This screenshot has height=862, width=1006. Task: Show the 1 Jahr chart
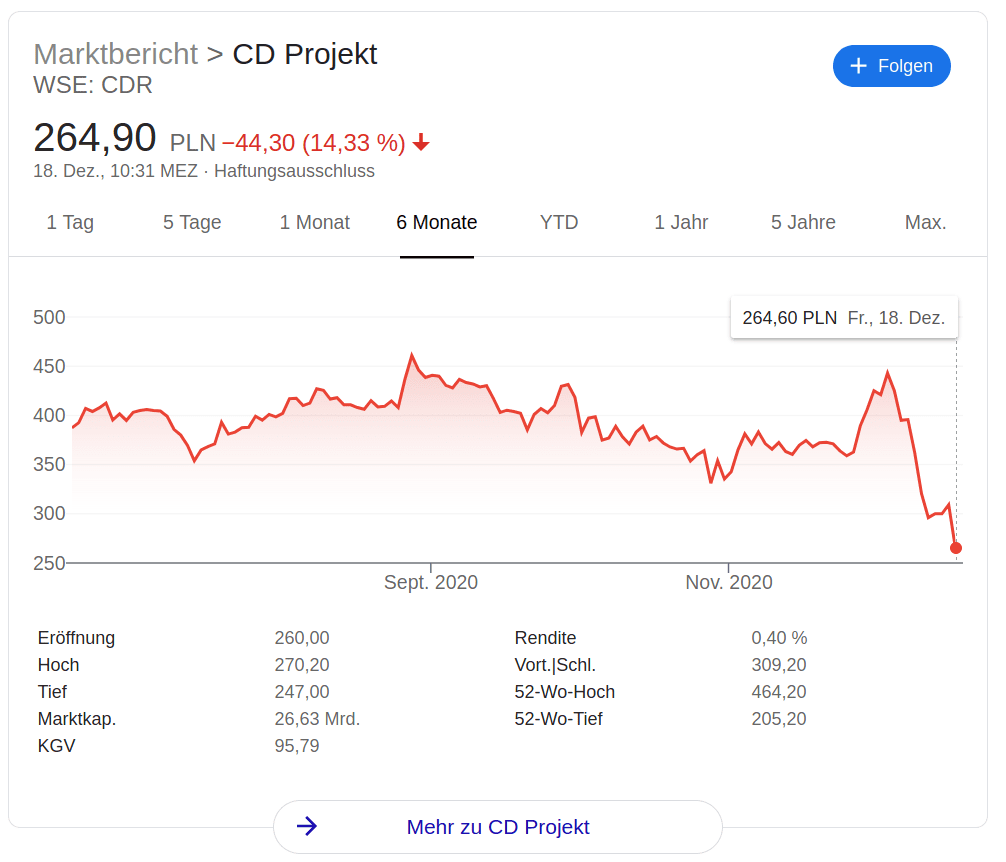pyautogui.click(x=681, y=223)
